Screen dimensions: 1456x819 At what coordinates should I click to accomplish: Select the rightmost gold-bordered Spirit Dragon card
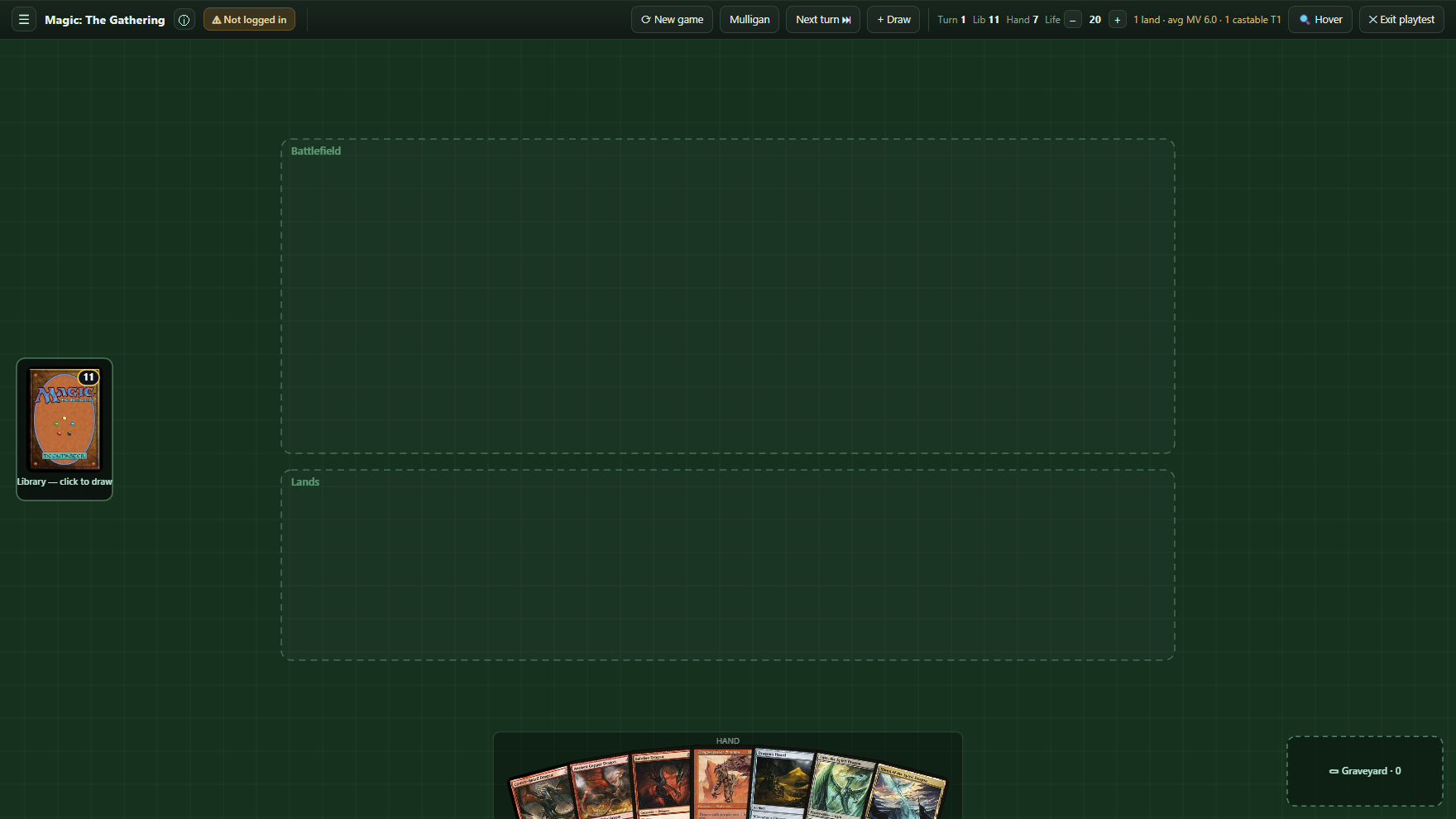(909, 793)
